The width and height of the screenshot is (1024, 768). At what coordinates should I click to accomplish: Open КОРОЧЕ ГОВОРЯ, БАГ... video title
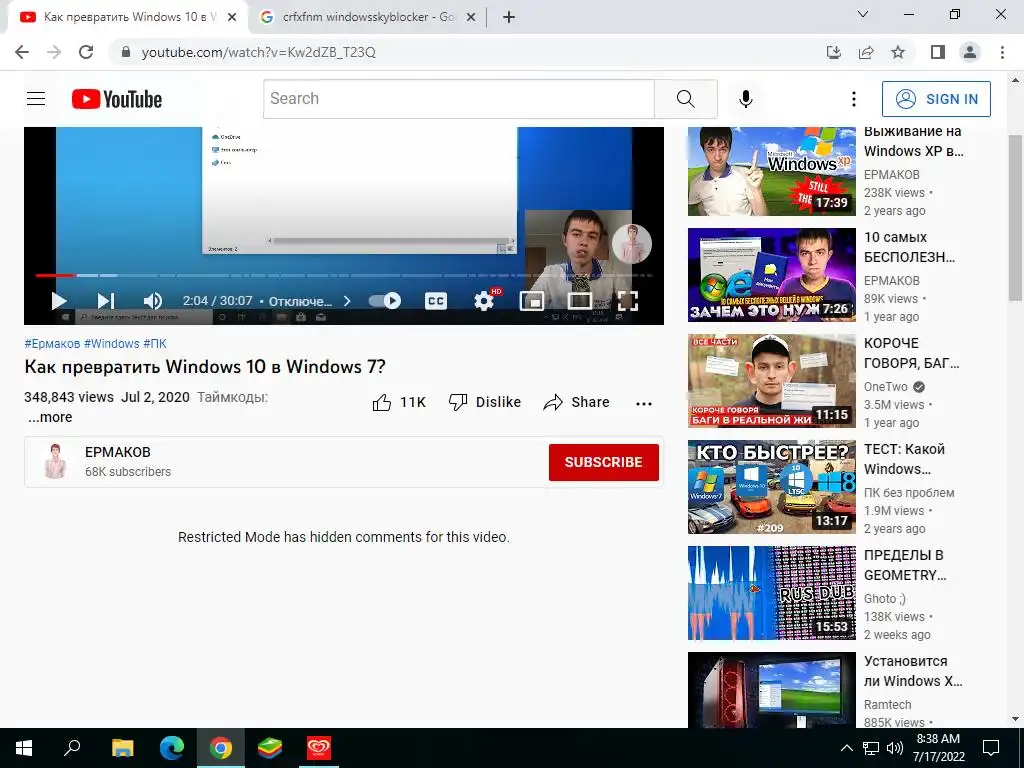[912, 353]
